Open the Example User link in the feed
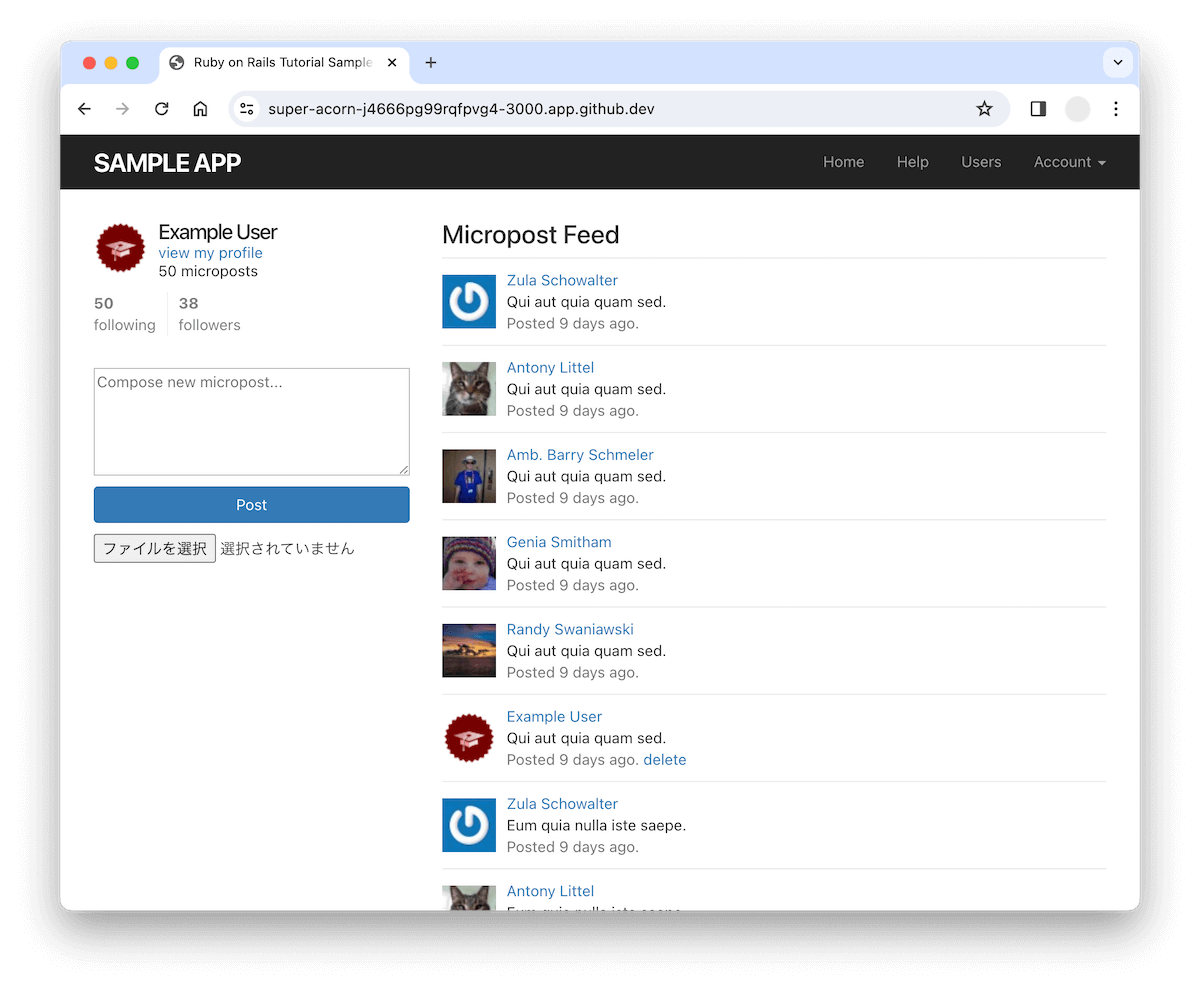 tap(554, 716)
